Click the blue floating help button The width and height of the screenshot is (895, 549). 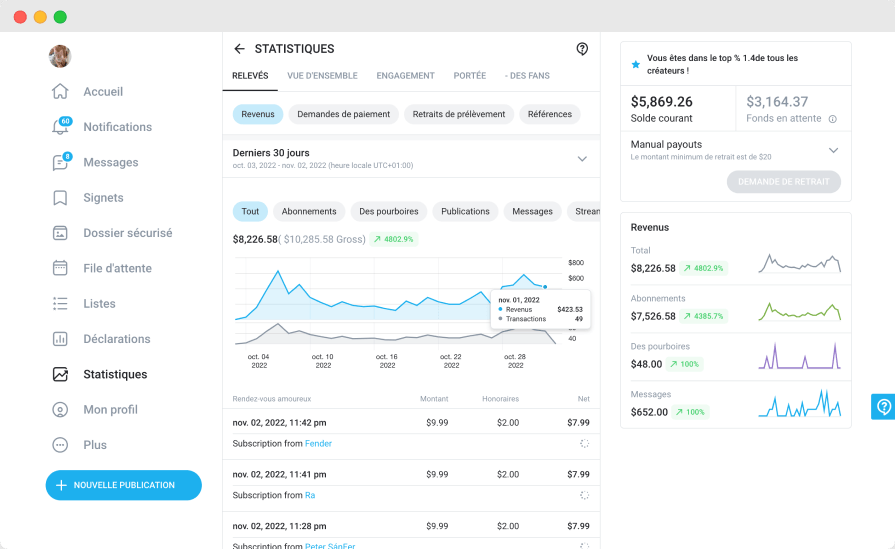883,406
